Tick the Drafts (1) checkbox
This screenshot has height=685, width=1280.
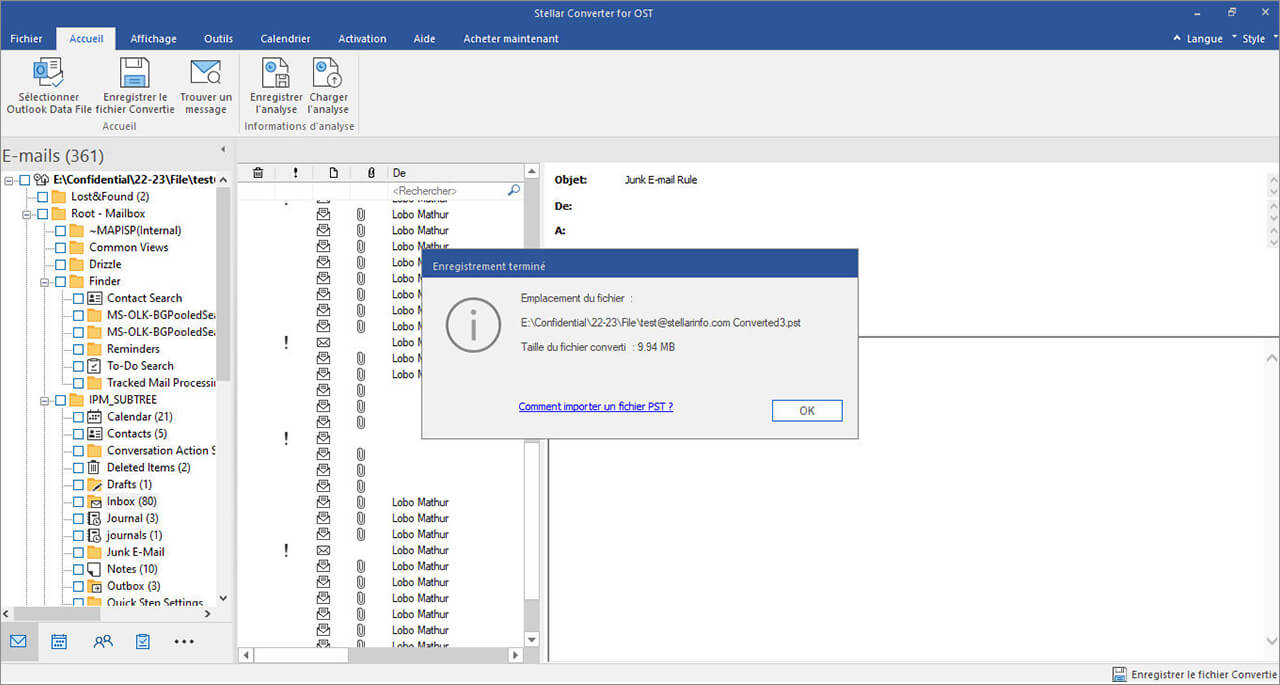coord(78,485)
